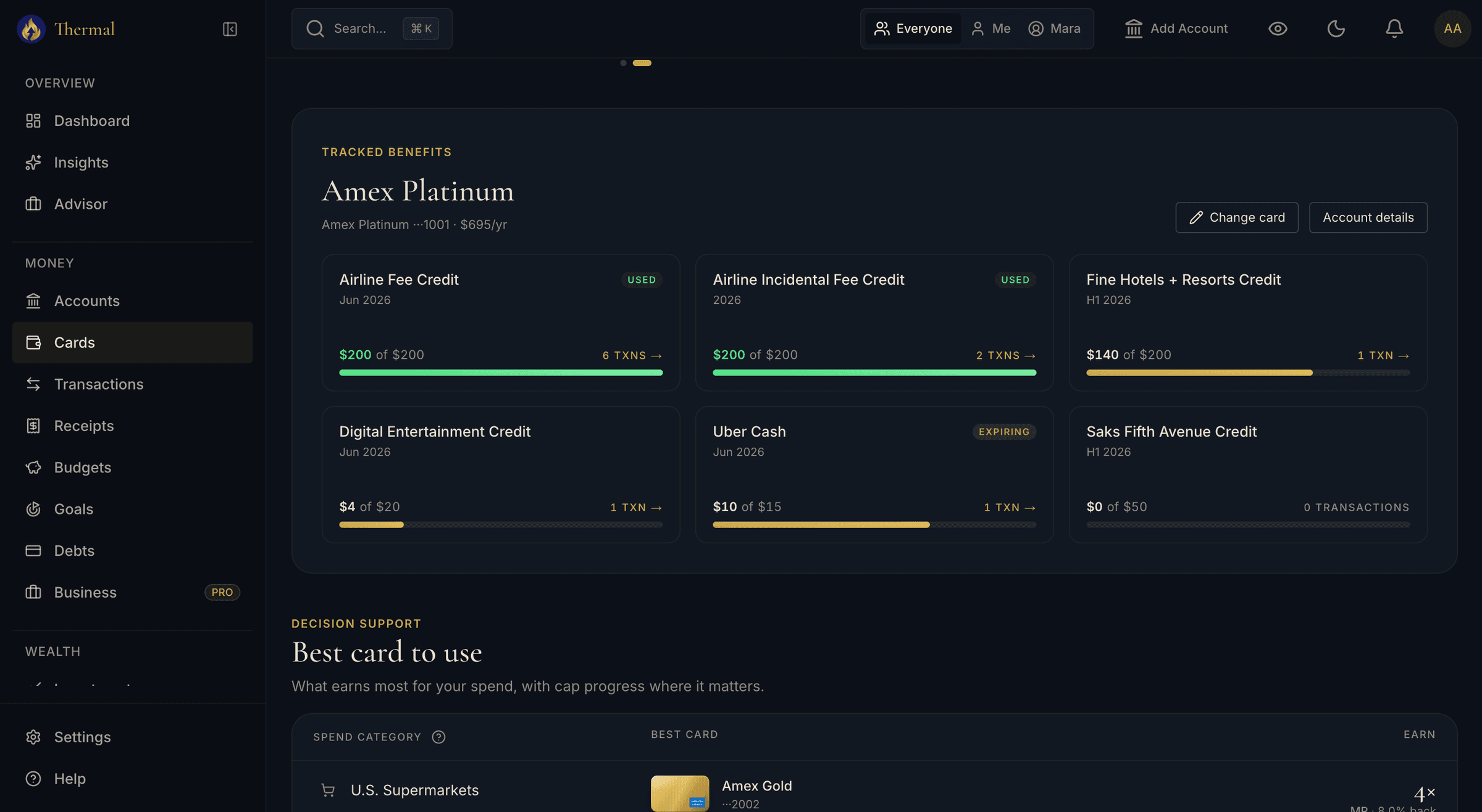
Task: Click the Change card pencil icon
Action: tap(1196, 217)
